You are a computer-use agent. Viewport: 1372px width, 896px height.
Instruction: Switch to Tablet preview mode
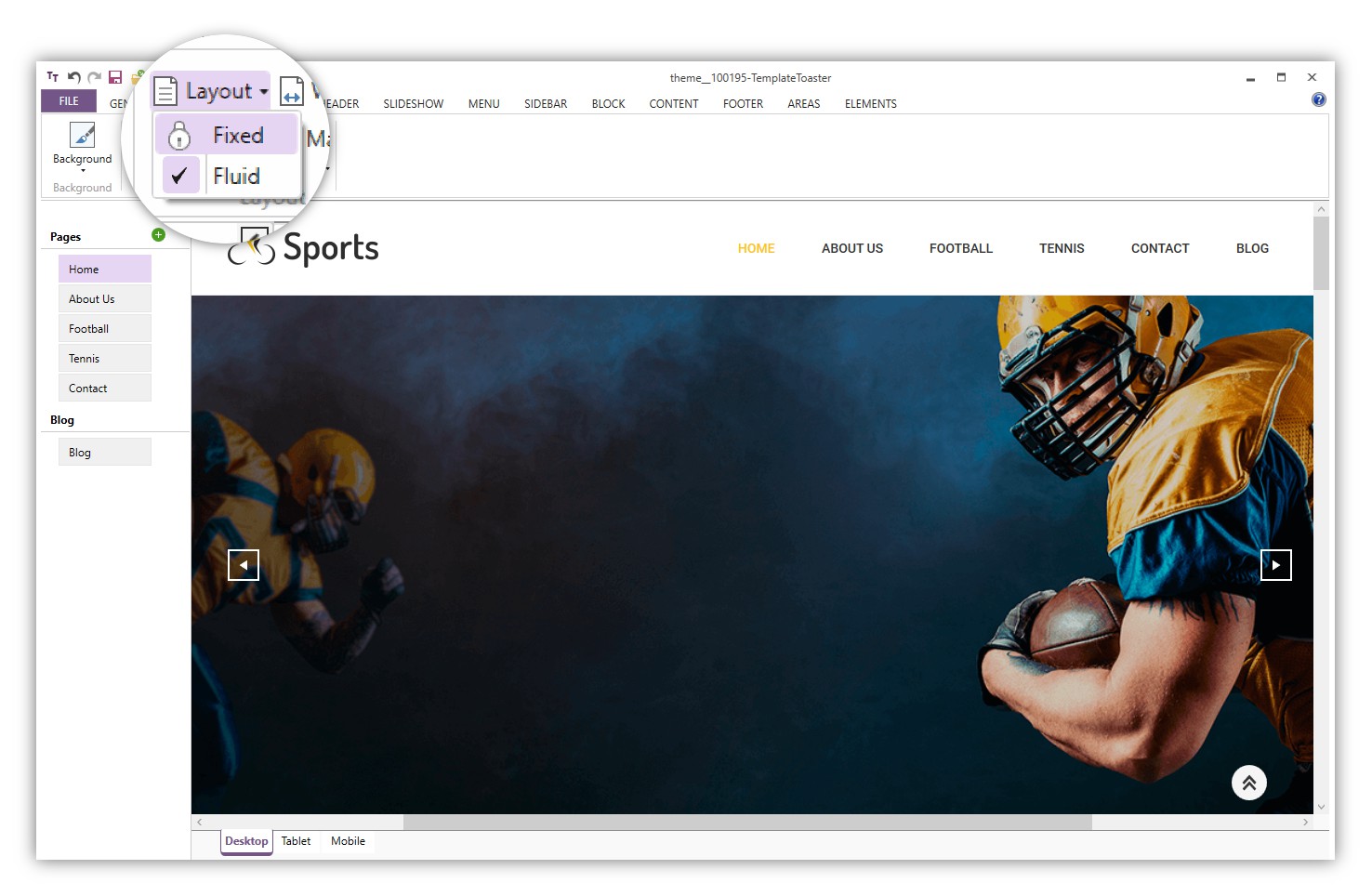coord(297,841)
